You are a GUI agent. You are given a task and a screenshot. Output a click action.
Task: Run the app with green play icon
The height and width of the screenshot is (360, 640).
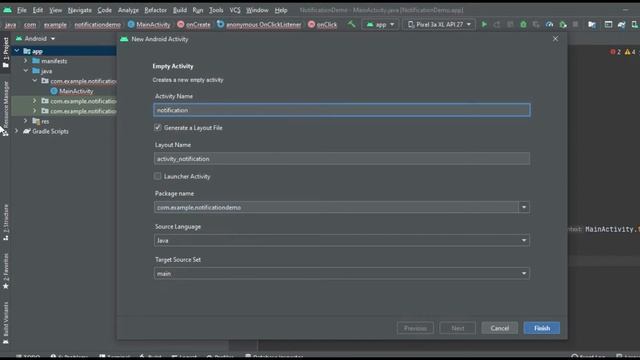[484, 24]
